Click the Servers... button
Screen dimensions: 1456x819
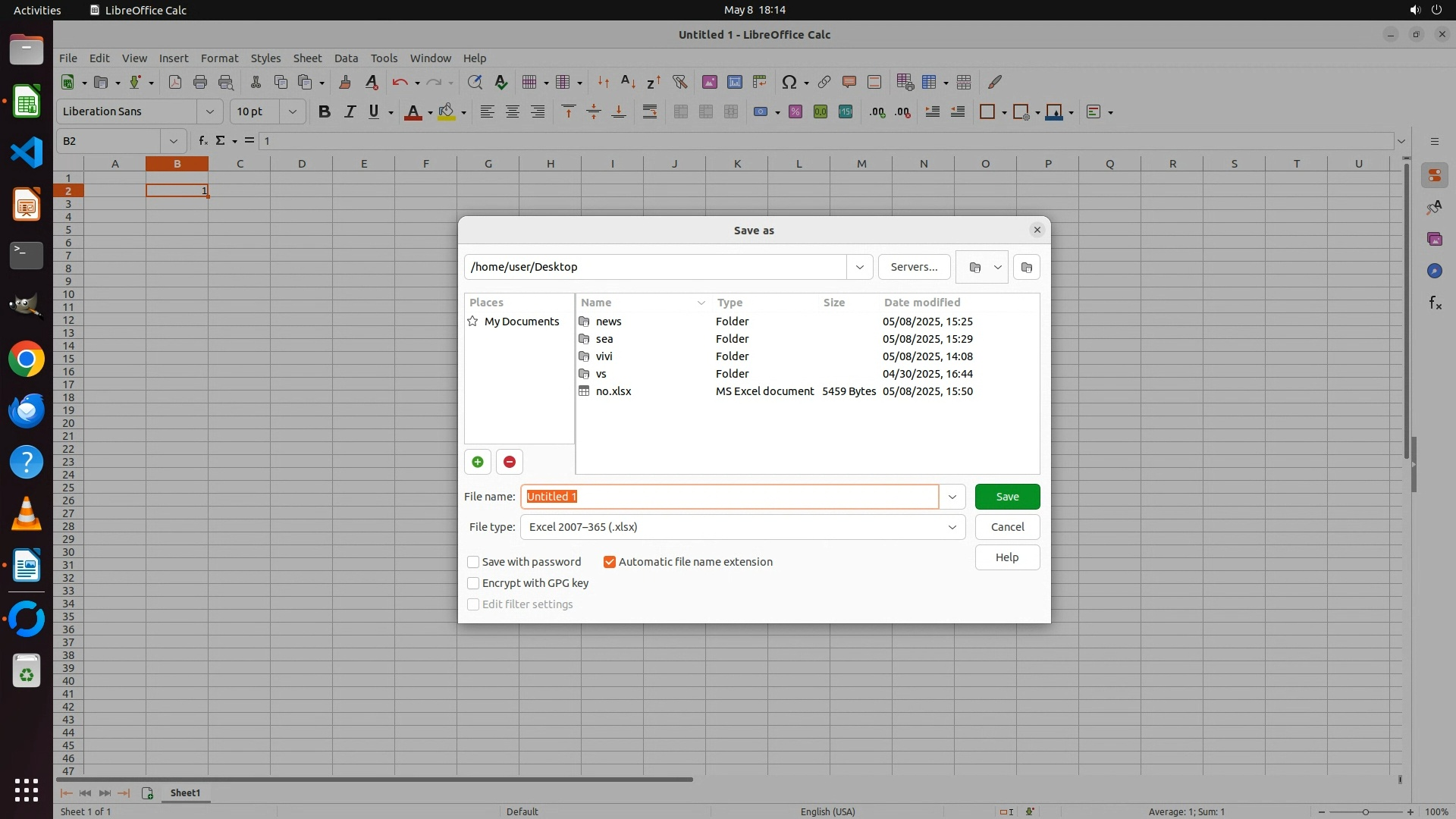tap(914, 267)
